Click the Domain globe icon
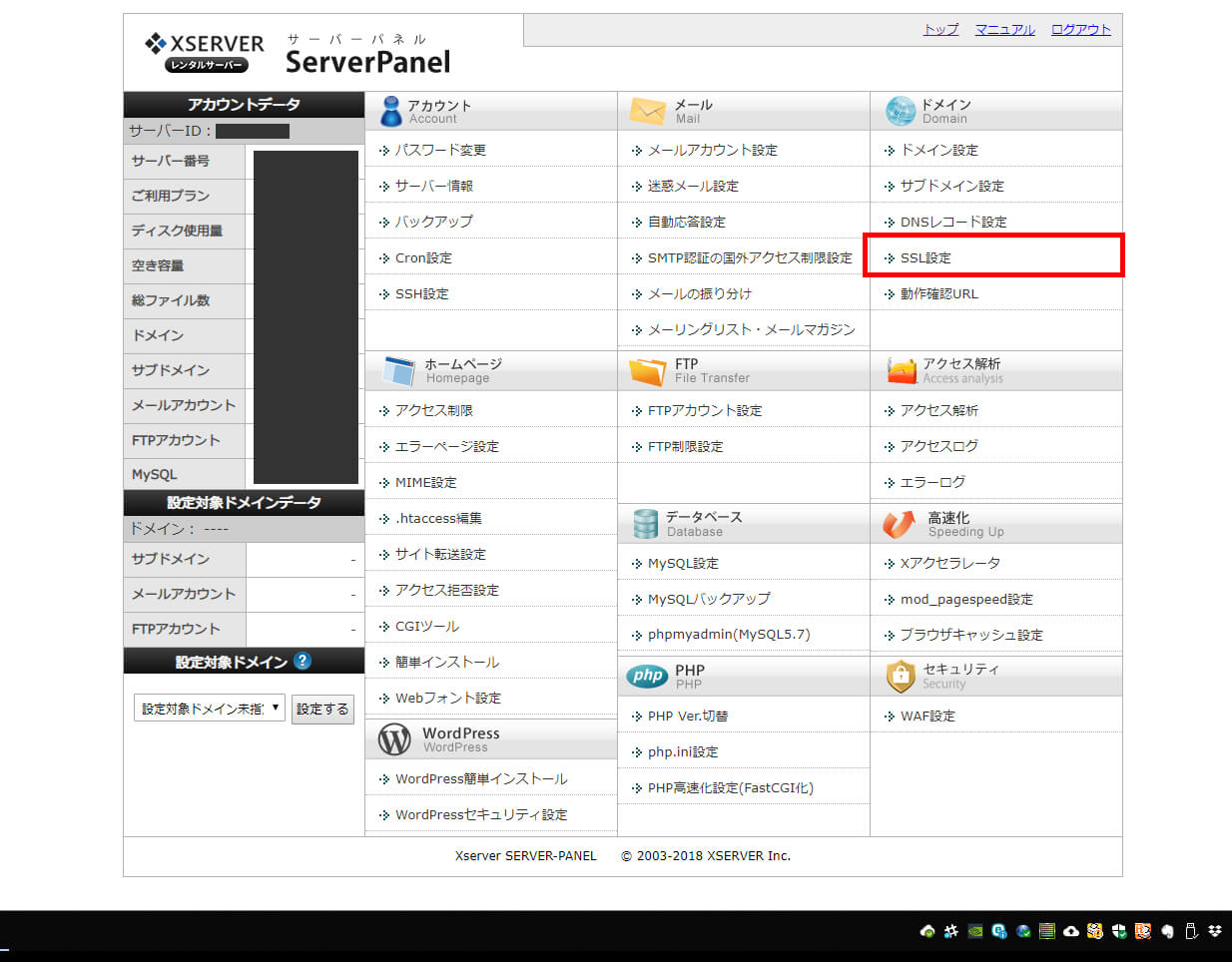The height and width of the screenshot is (962, 1232). pyautogui.click(x=900, y=111)
